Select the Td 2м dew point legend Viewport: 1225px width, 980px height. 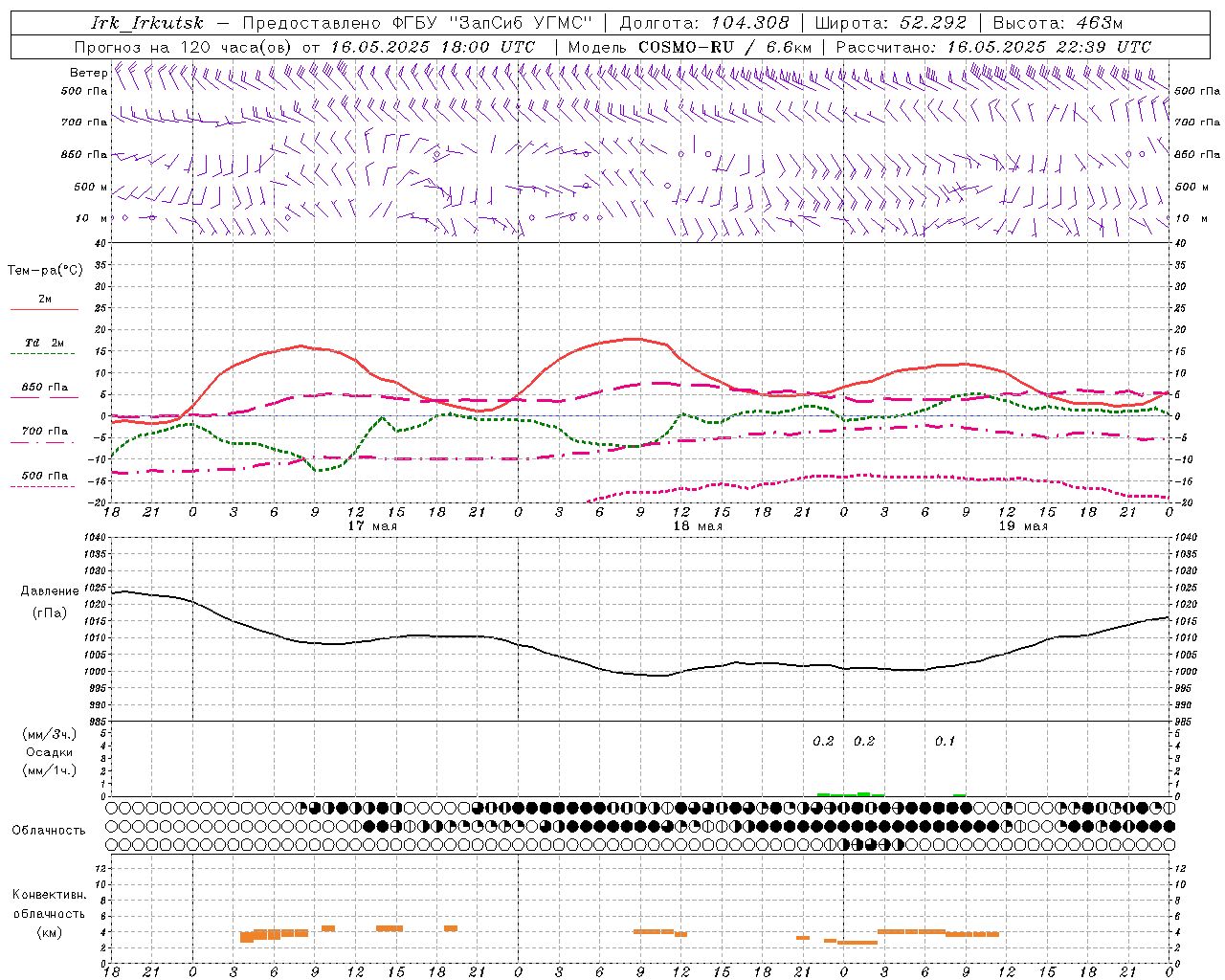tap(45, 343)
